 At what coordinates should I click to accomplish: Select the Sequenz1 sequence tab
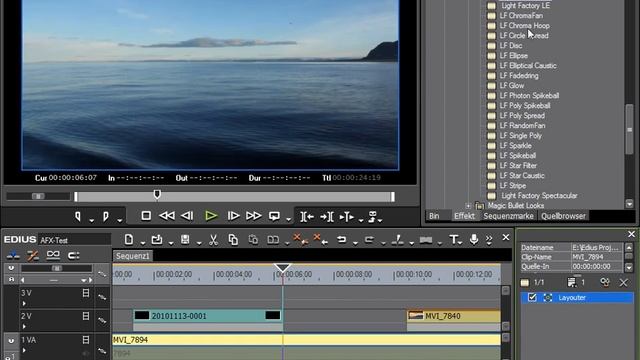click(133, 256)
